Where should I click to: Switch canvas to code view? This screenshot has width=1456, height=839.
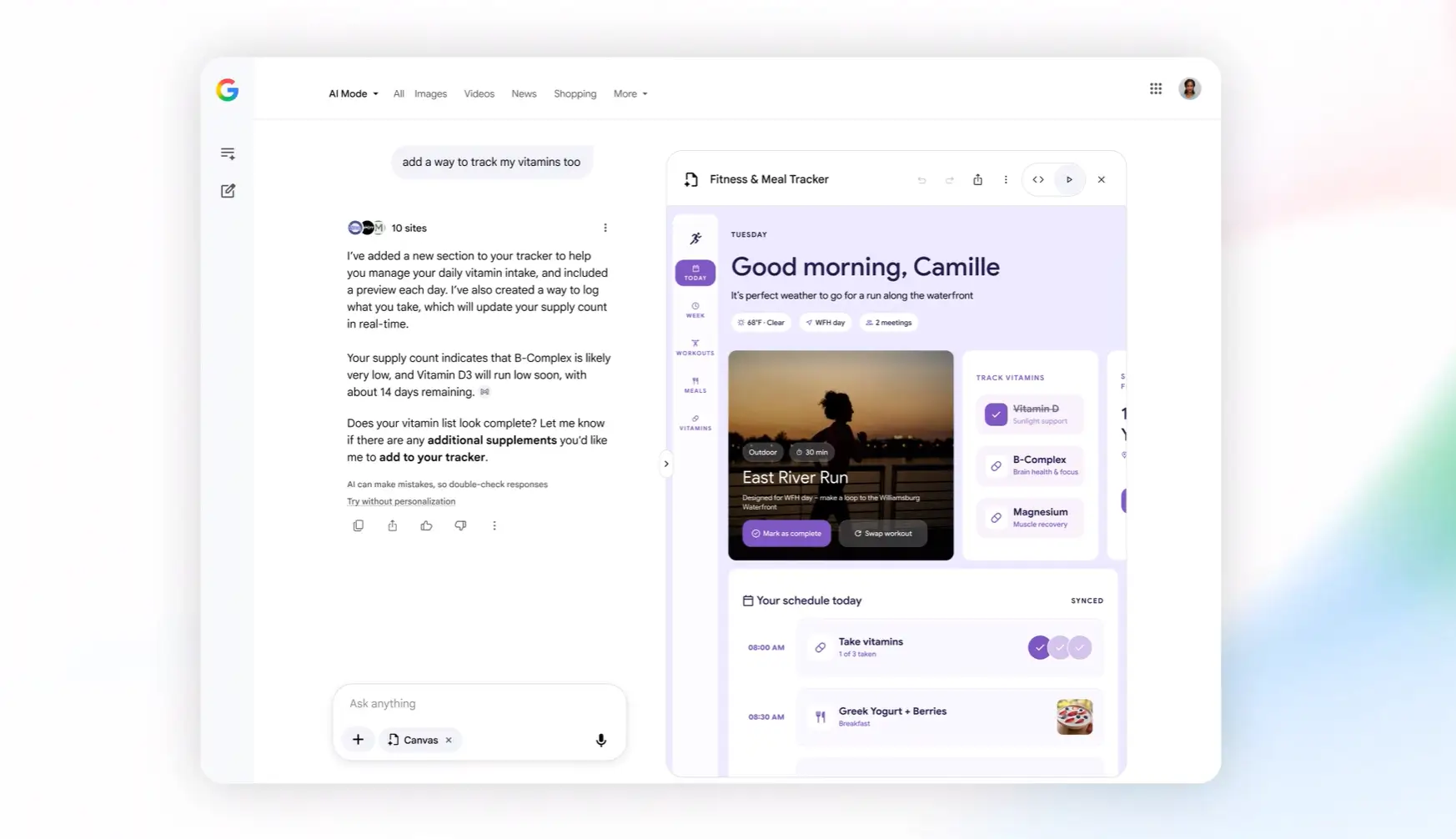[x=1038, y=179]
